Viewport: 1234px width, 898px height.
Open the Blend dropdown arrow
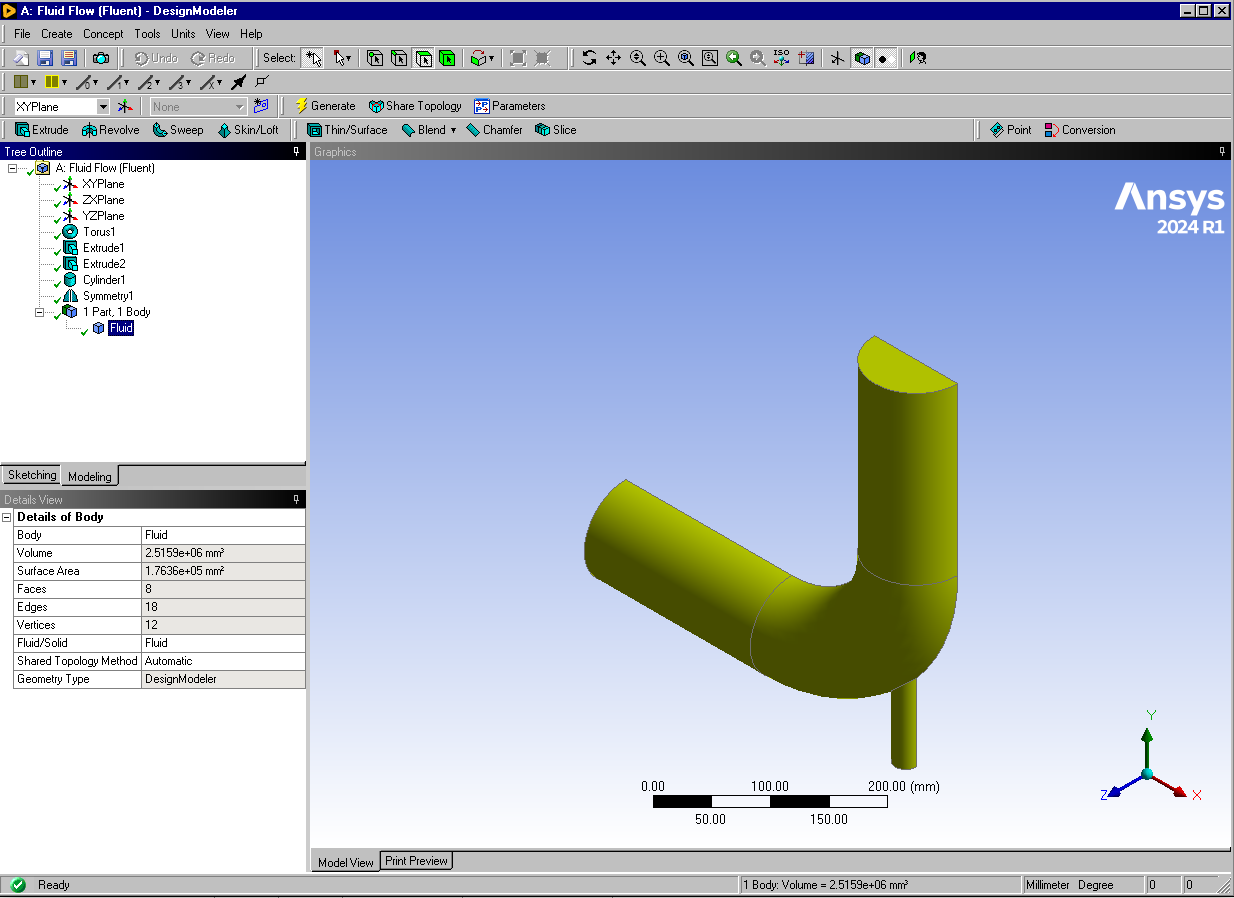click(453, 130)
